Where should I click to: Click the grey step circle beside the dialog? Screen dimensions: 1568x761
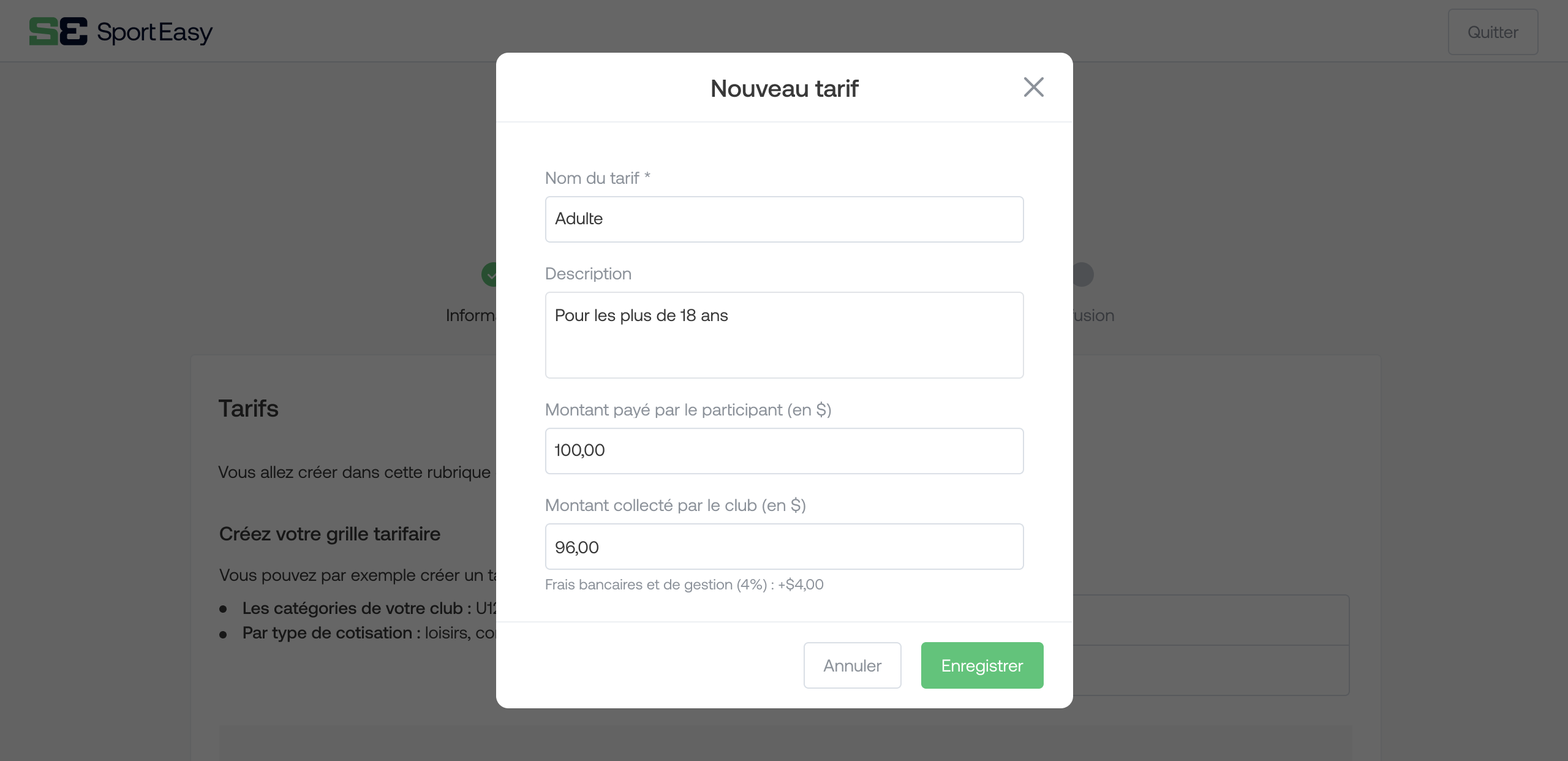[x=1083, y=274]
